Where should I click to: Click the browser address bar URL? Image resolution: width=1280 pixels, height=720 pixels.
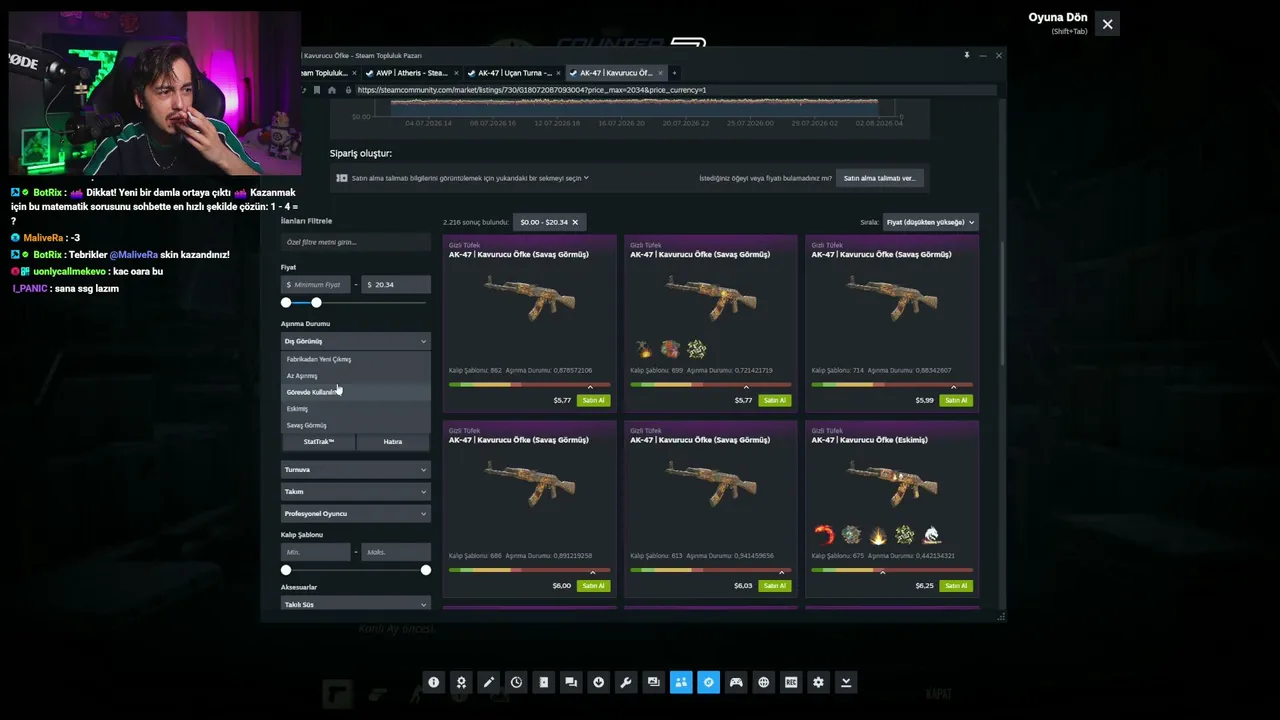[532, 90]
